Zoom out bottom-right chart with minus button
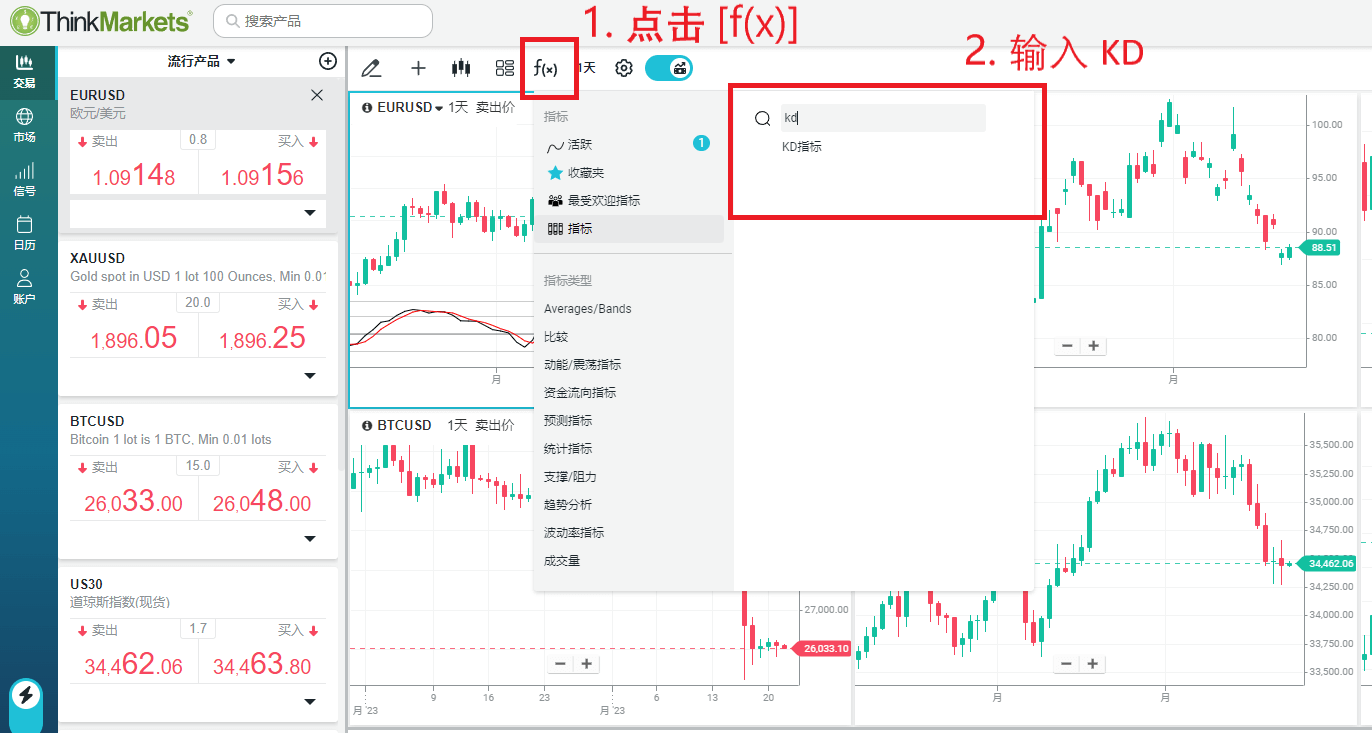1372x733 pixels. 1067,664
